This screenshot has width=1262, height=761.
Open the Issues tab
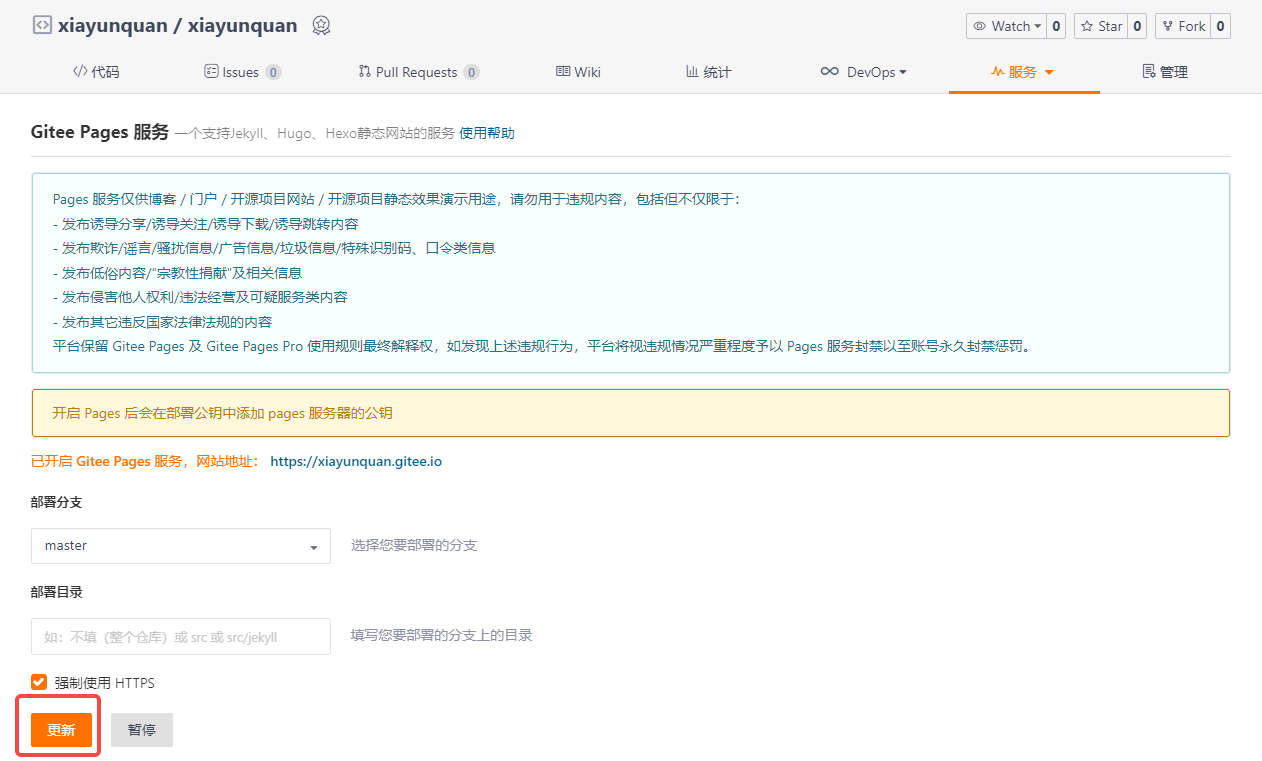242,72
